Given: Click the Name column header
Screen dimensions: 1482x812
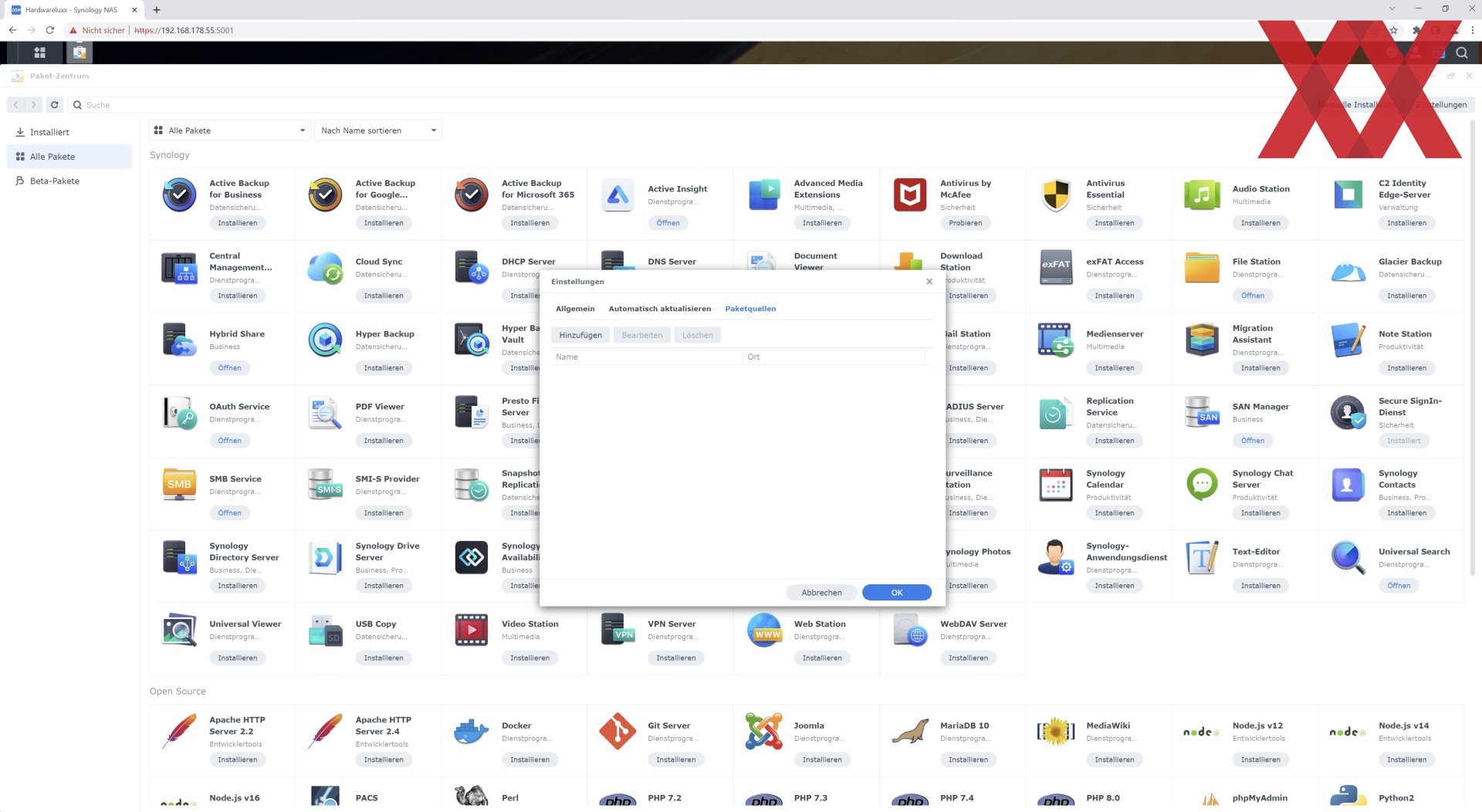Looking at the screenshot, I should click(647, 357).
